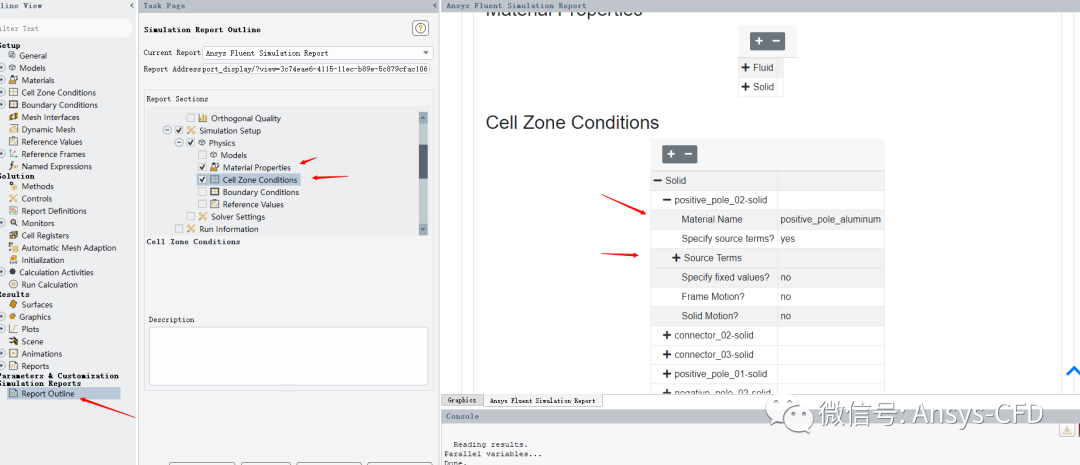Click the scroll-to-top chevron in report
Viewport: 1080px width, 465px height.
(1072, 371)
